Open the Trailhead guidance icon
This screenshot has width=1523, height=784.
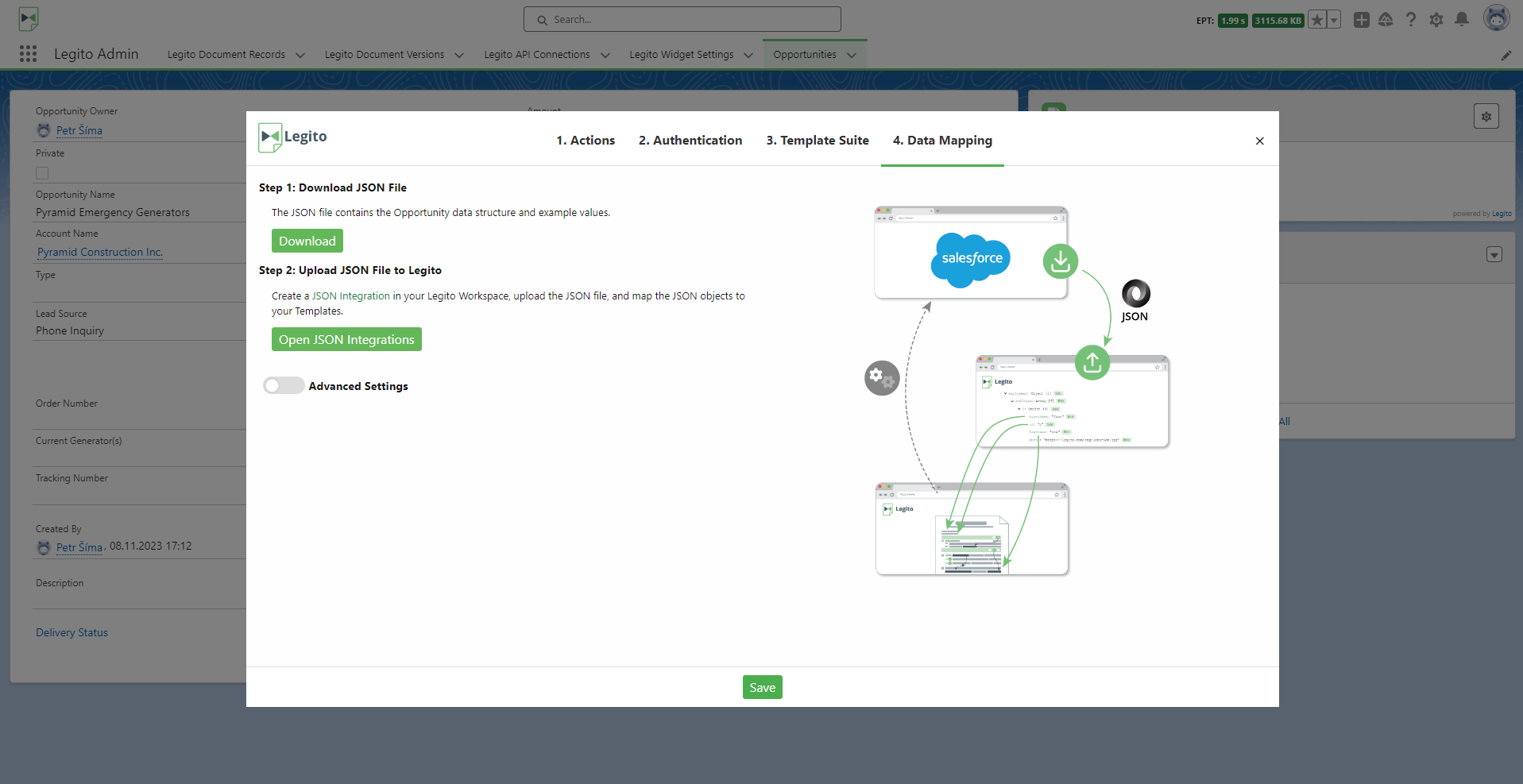point(1386,20)
